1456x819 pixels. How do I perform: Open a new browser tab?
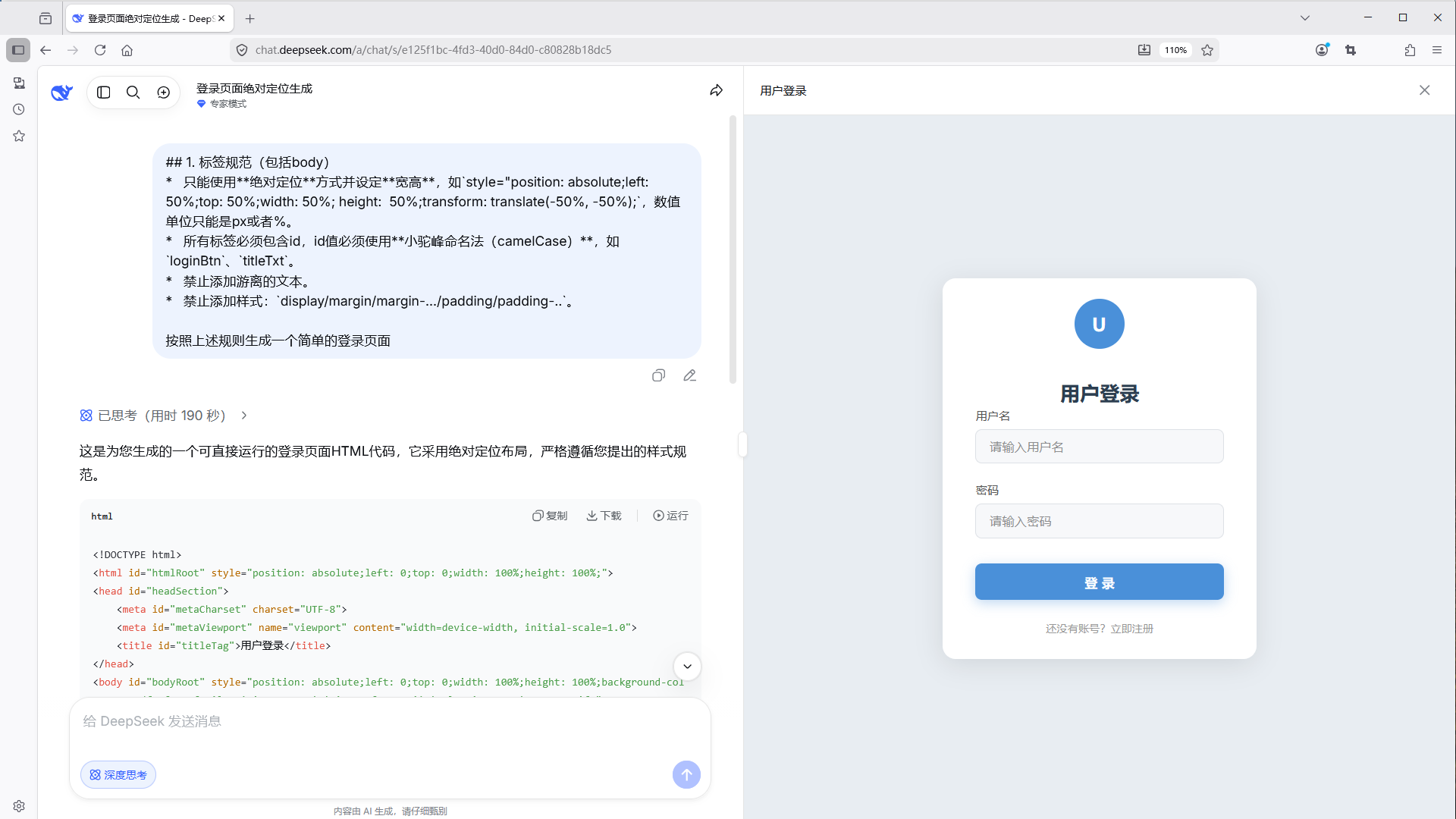250,18
